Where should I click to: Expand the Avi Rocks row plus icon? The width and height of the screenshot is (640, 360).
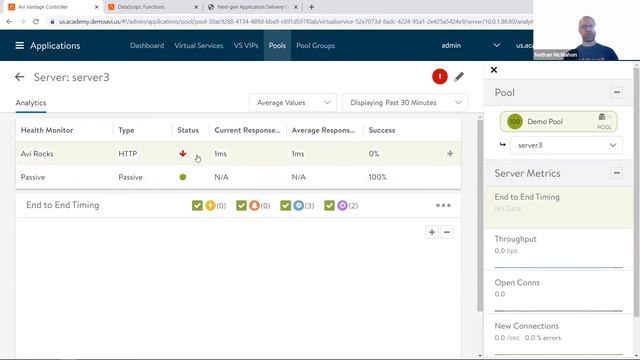point(450,153)
